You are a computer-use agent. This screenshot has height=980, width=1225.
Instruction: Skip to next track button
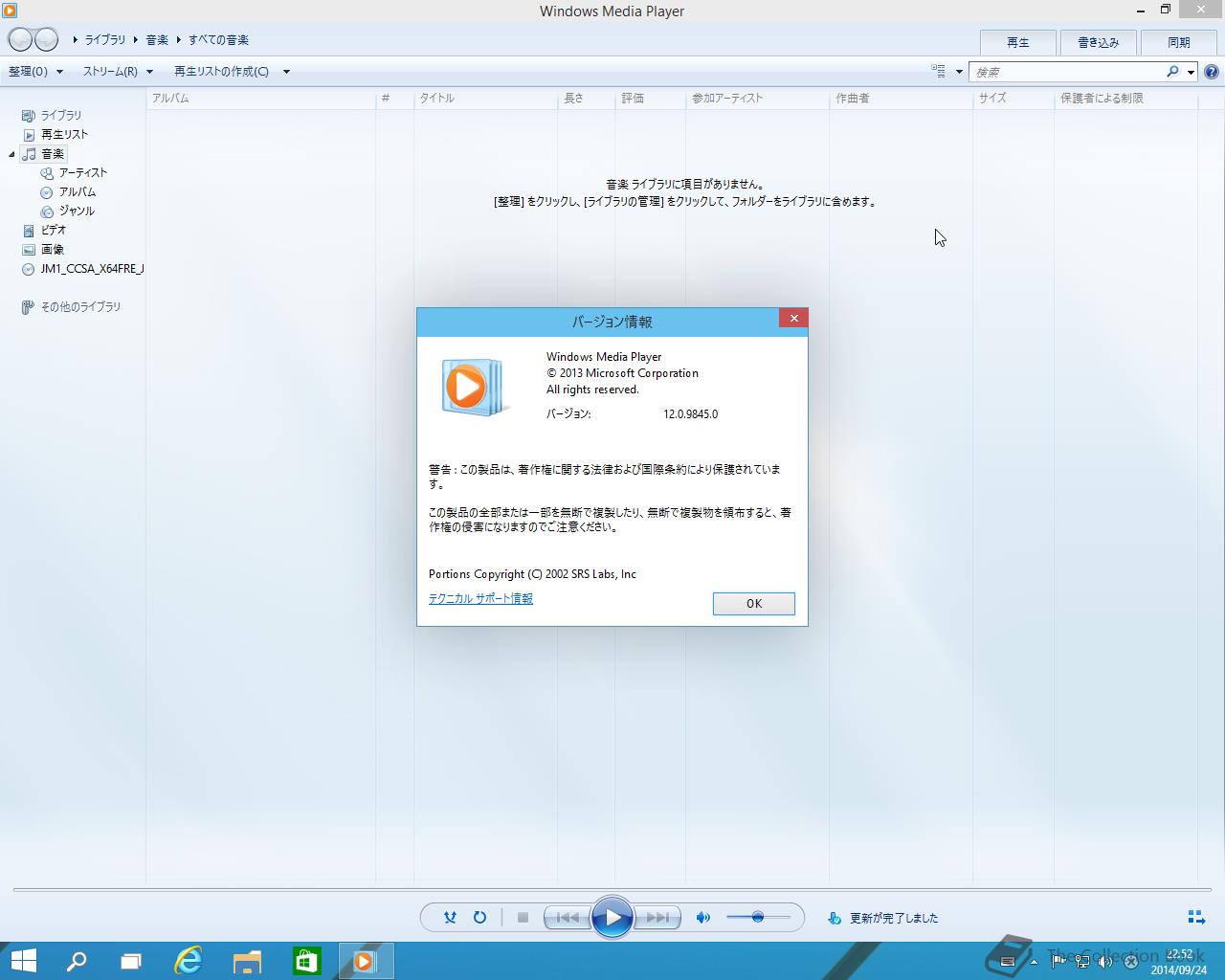[x=657, y=917]
